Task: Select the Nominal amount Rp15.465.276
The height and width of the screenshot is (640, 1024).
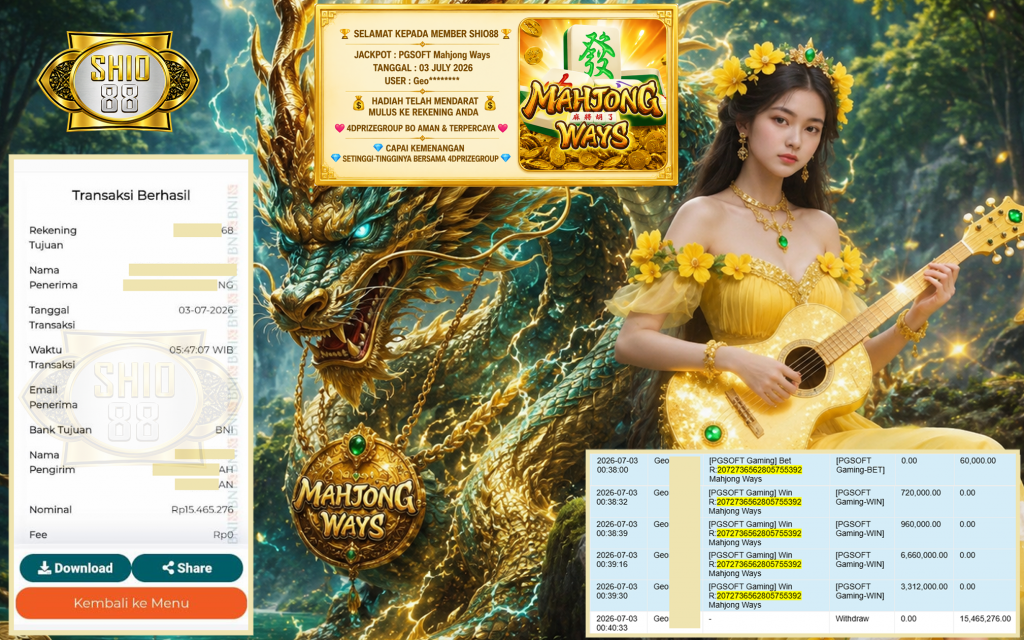Action: point(202,509)
